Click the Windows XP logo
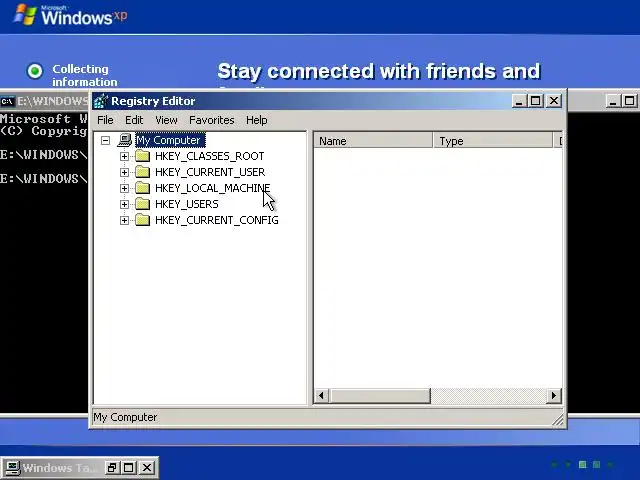This screenshot has height=480, width=640. coord(70,16)
